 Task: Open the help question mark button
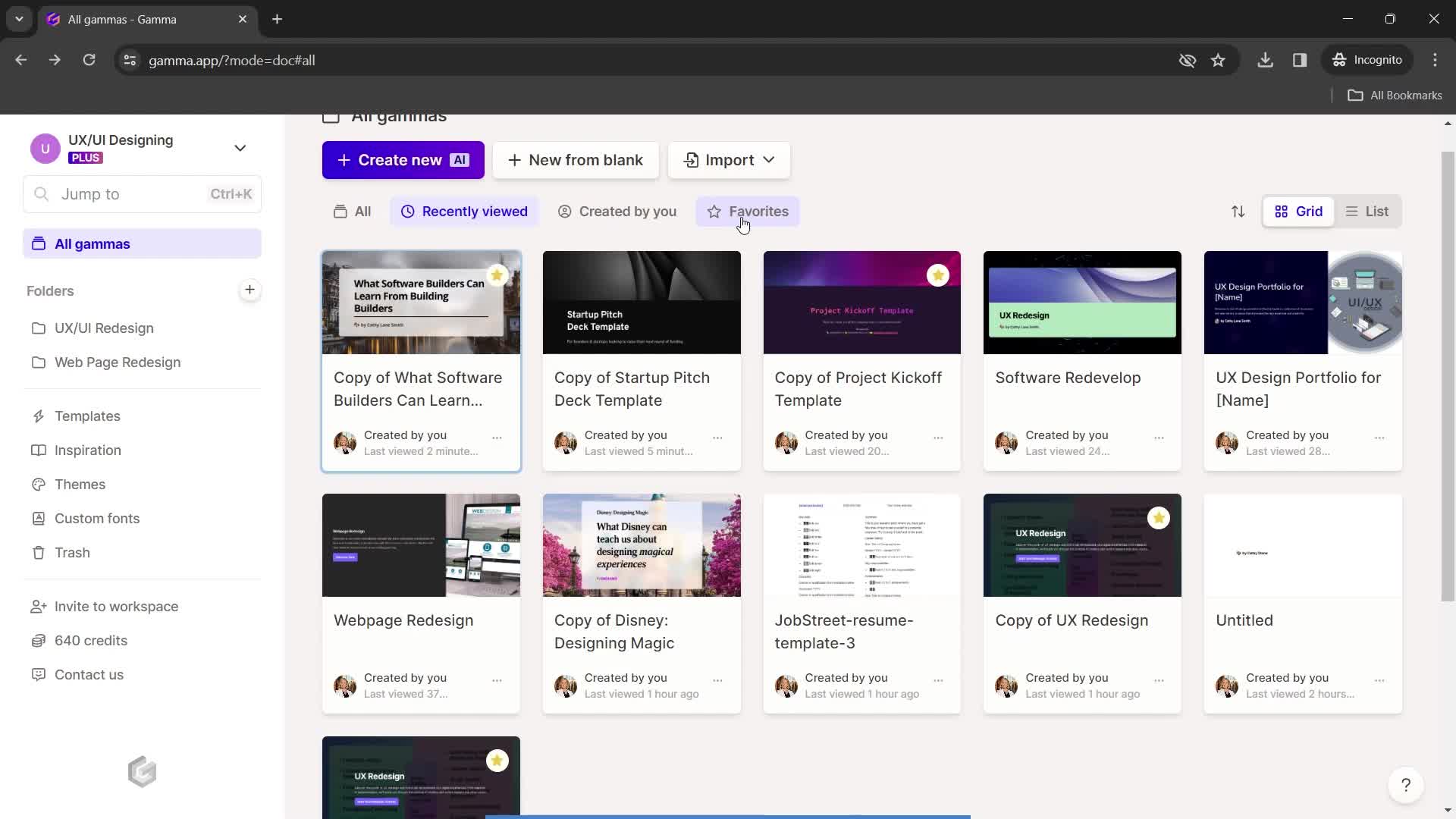tap(1405, 785)
